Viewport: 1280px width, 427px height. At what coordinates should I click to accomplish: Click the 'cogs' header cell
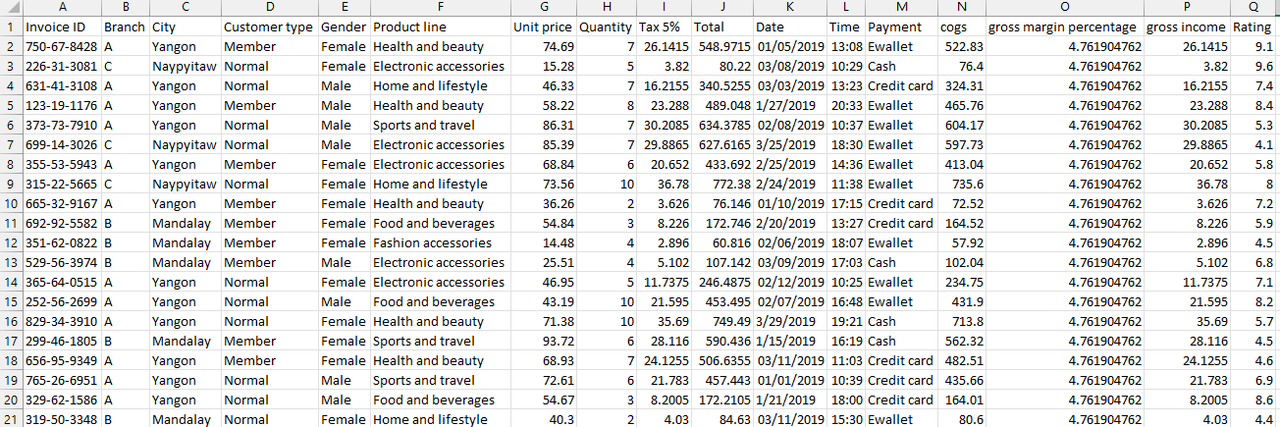pyautogui.click(x=961, y=27)
